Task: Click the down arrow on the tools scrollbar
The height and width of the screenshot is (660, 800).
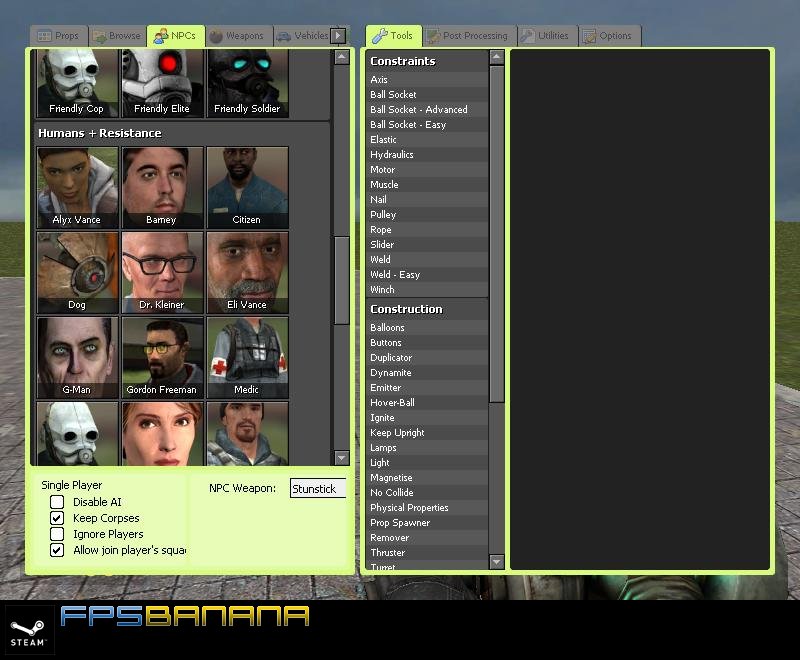Action: click(497, 563)
